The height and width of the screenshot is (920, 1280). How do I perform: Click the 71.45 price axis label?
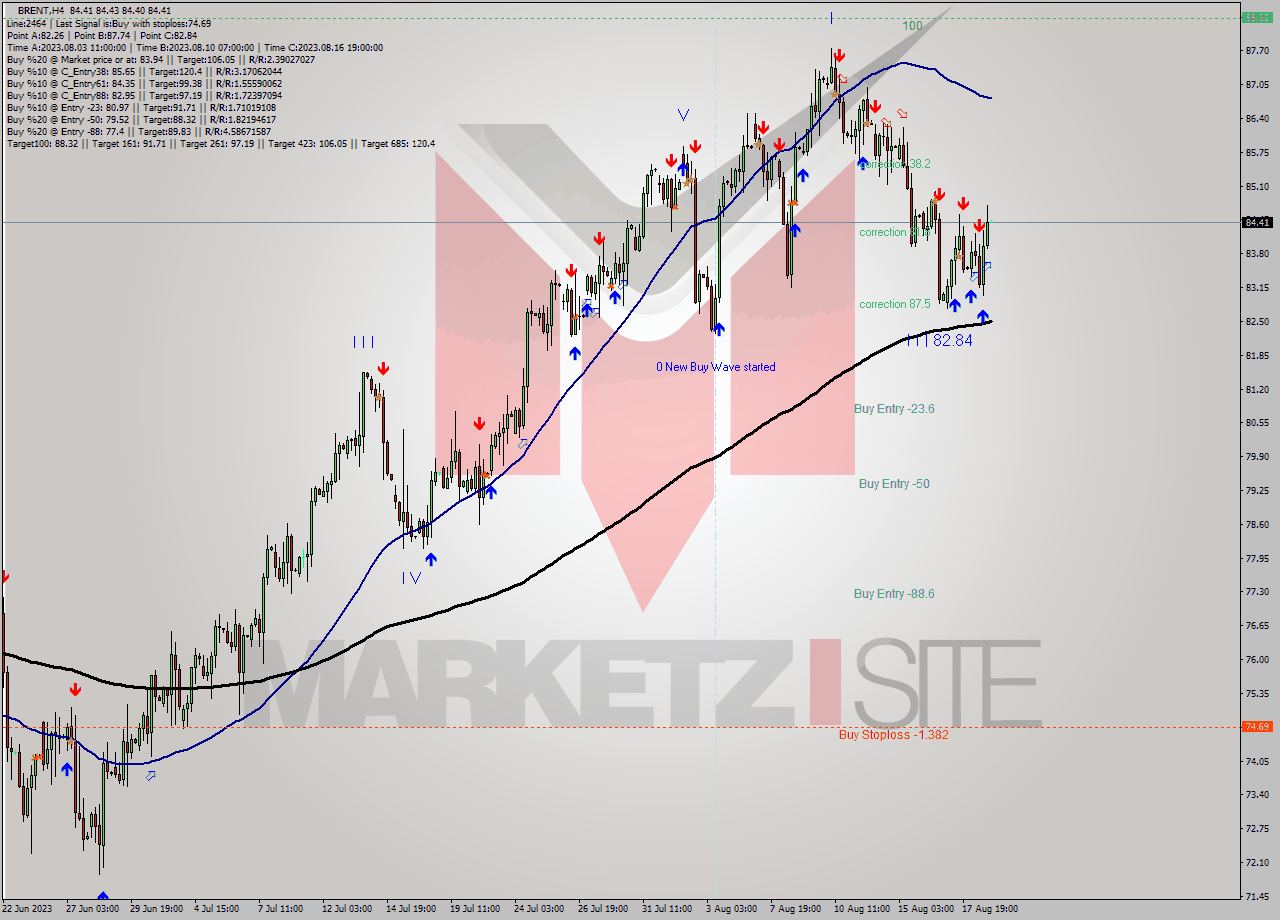tap(1257, 896)
